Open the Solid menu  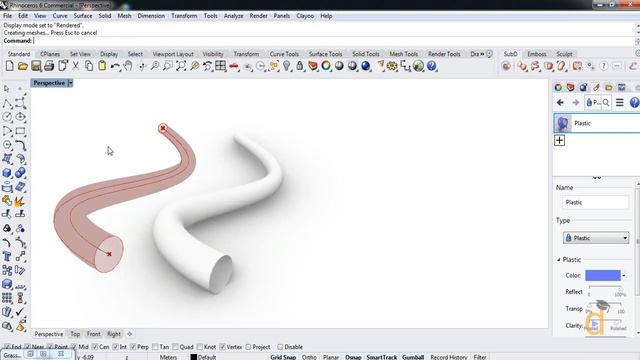tap(105, 16)
